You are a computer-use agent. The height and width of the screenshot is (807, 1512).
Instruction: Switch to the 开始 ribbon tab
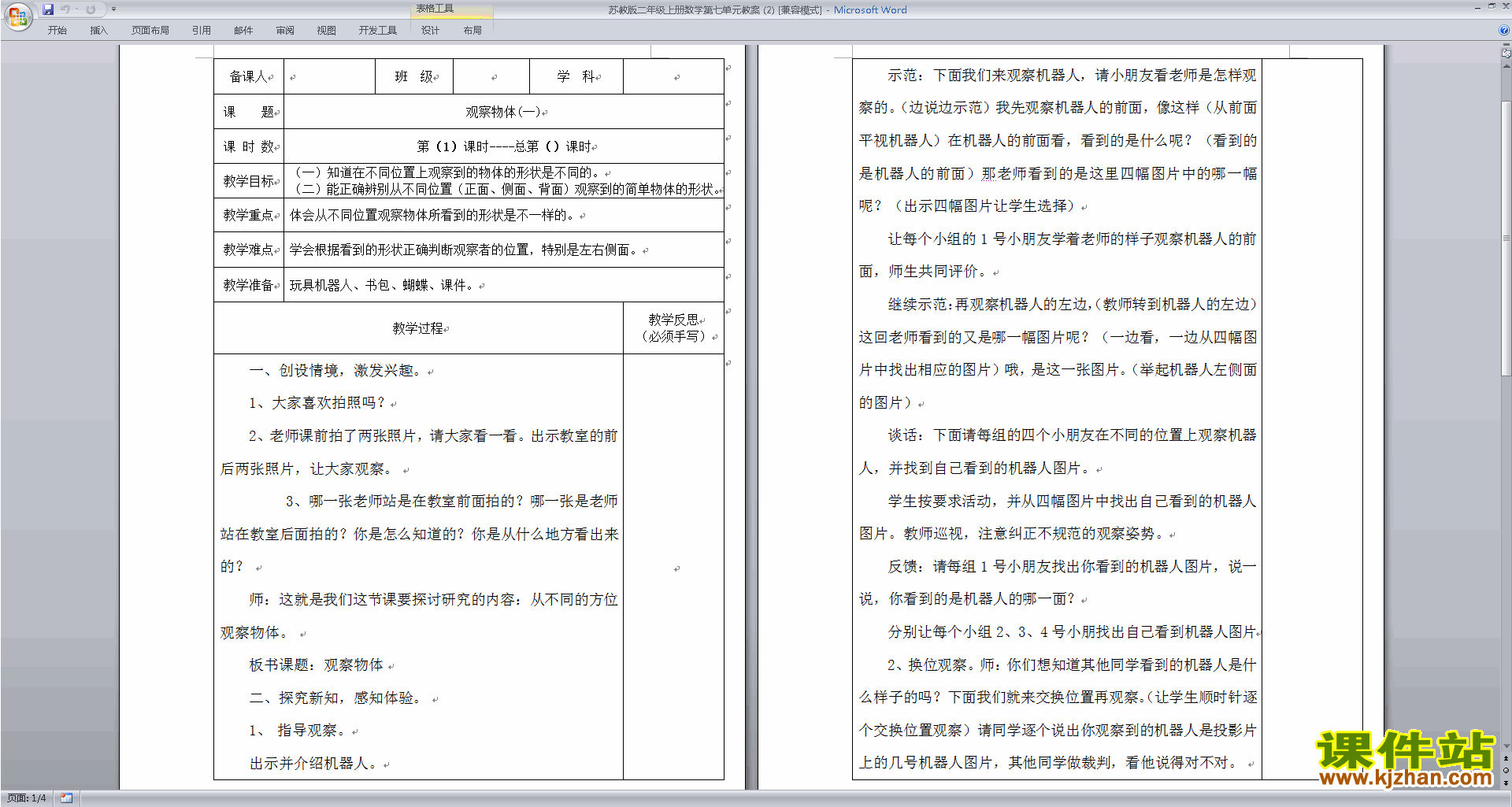[x=57, y=30]
